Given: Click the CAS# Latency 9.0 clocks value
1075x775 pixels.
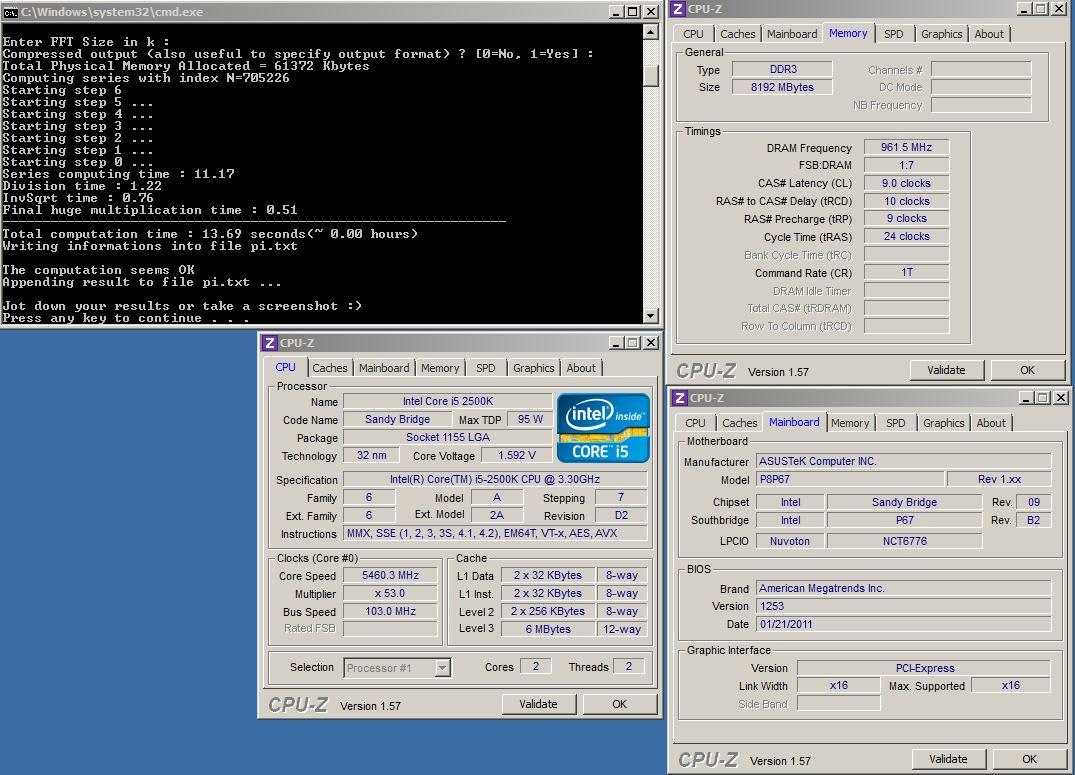Looking at the screenshot, I should tap(906, 183).
